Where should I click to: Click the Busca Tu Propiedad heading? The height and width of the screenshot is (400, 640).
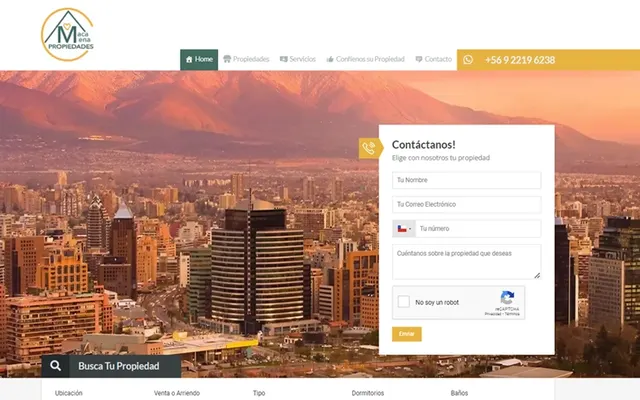pyautogui.click(x=119, y=366)
